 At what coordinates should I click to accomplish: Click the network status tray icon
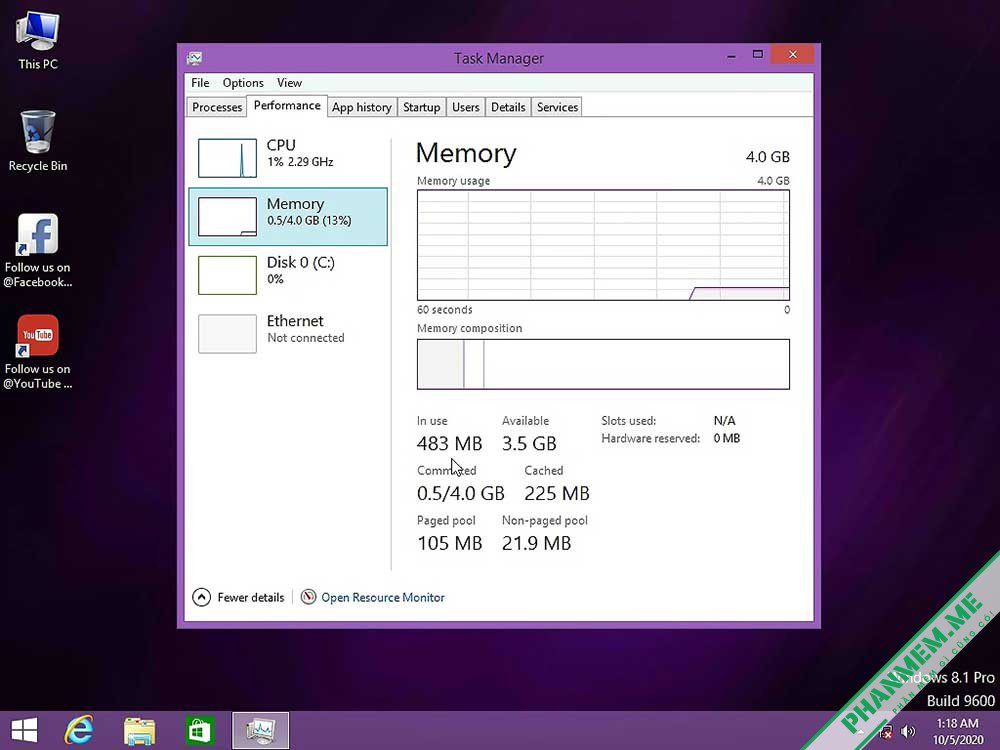pyautogui.click(x=886, y=732)
